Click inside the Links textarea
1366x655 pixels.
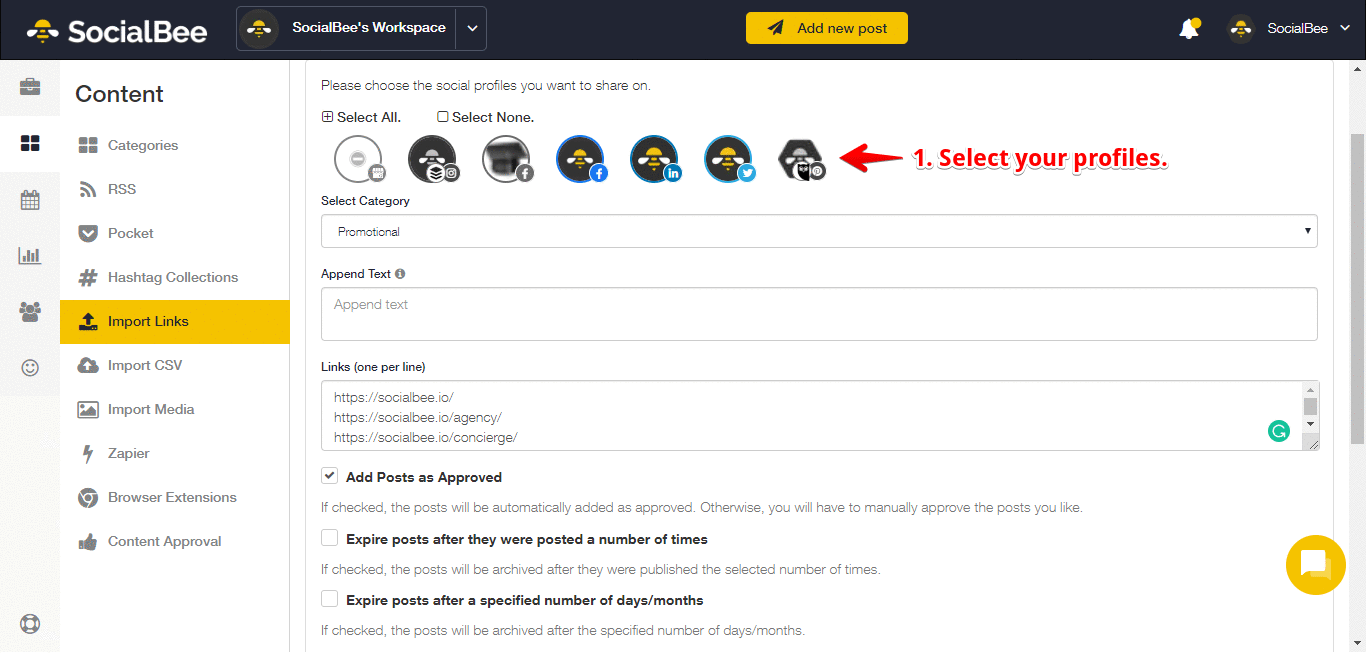click(x=811, y=415)
